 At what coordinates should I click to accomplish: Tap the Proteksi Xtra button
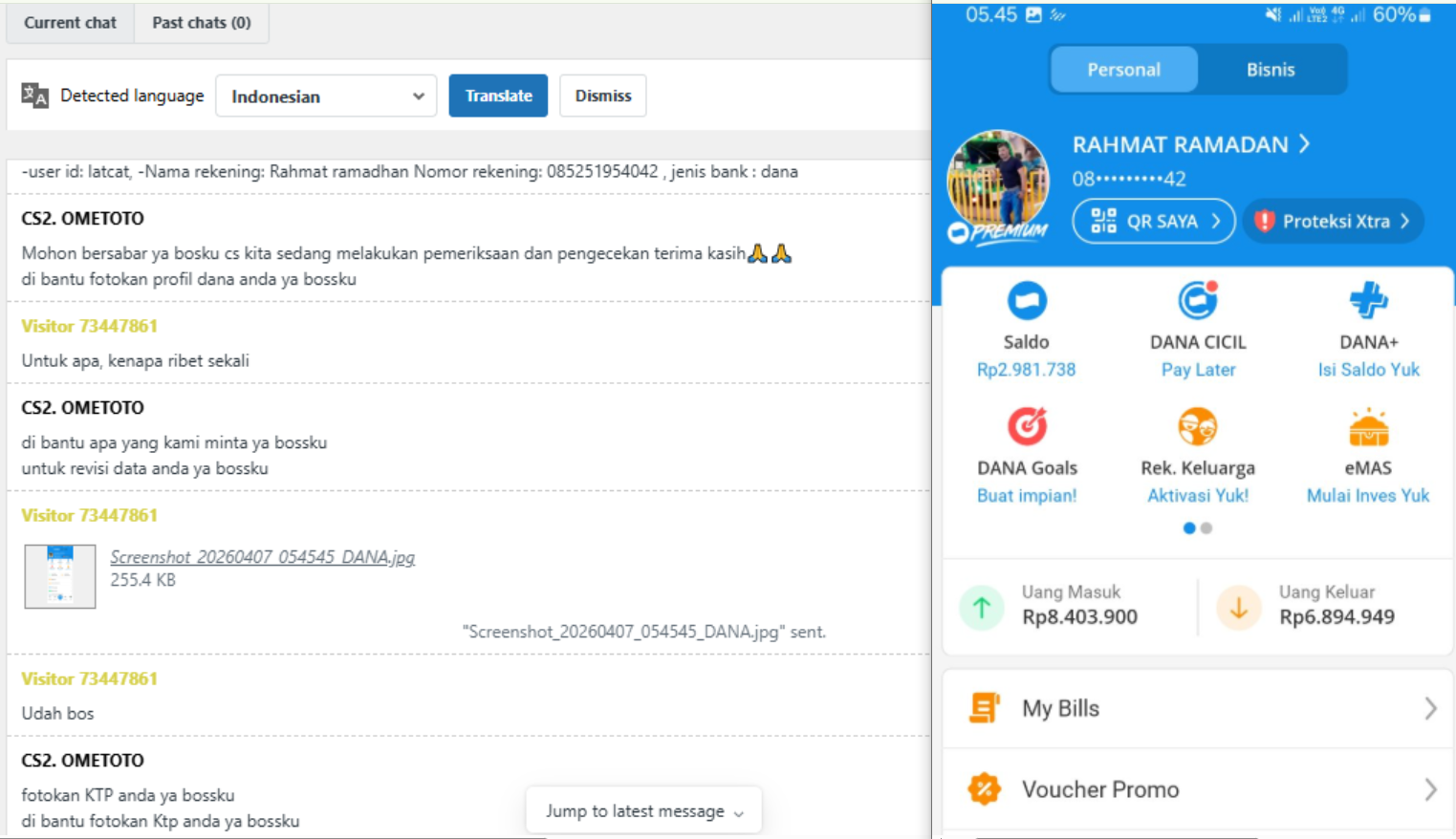coord(1334,221)
